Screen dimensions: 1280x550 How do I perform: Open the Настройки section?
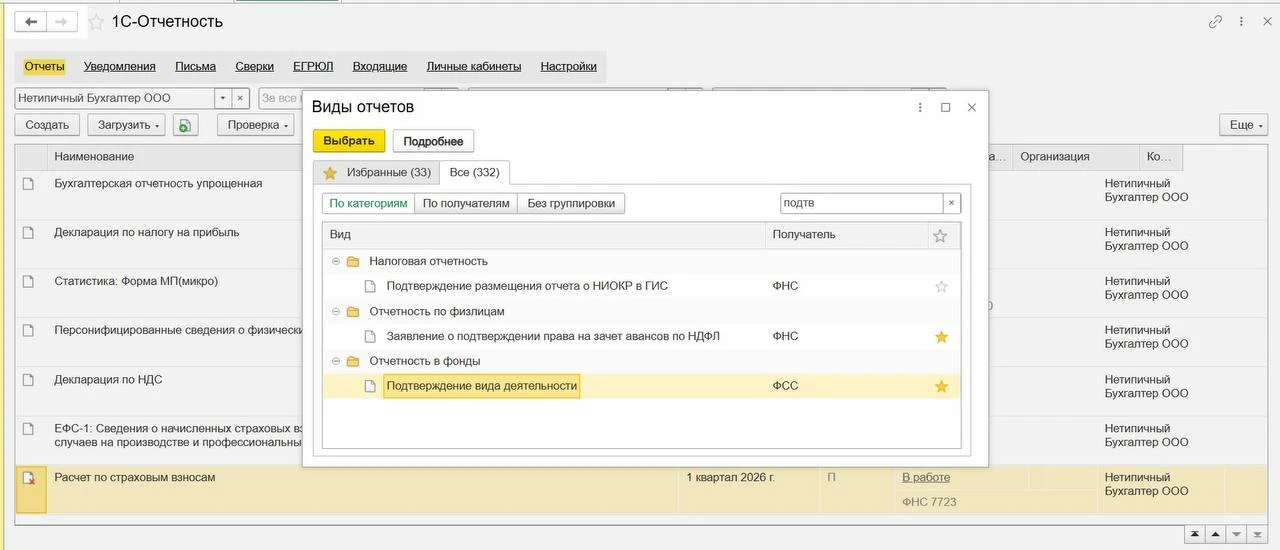(568, 67)
